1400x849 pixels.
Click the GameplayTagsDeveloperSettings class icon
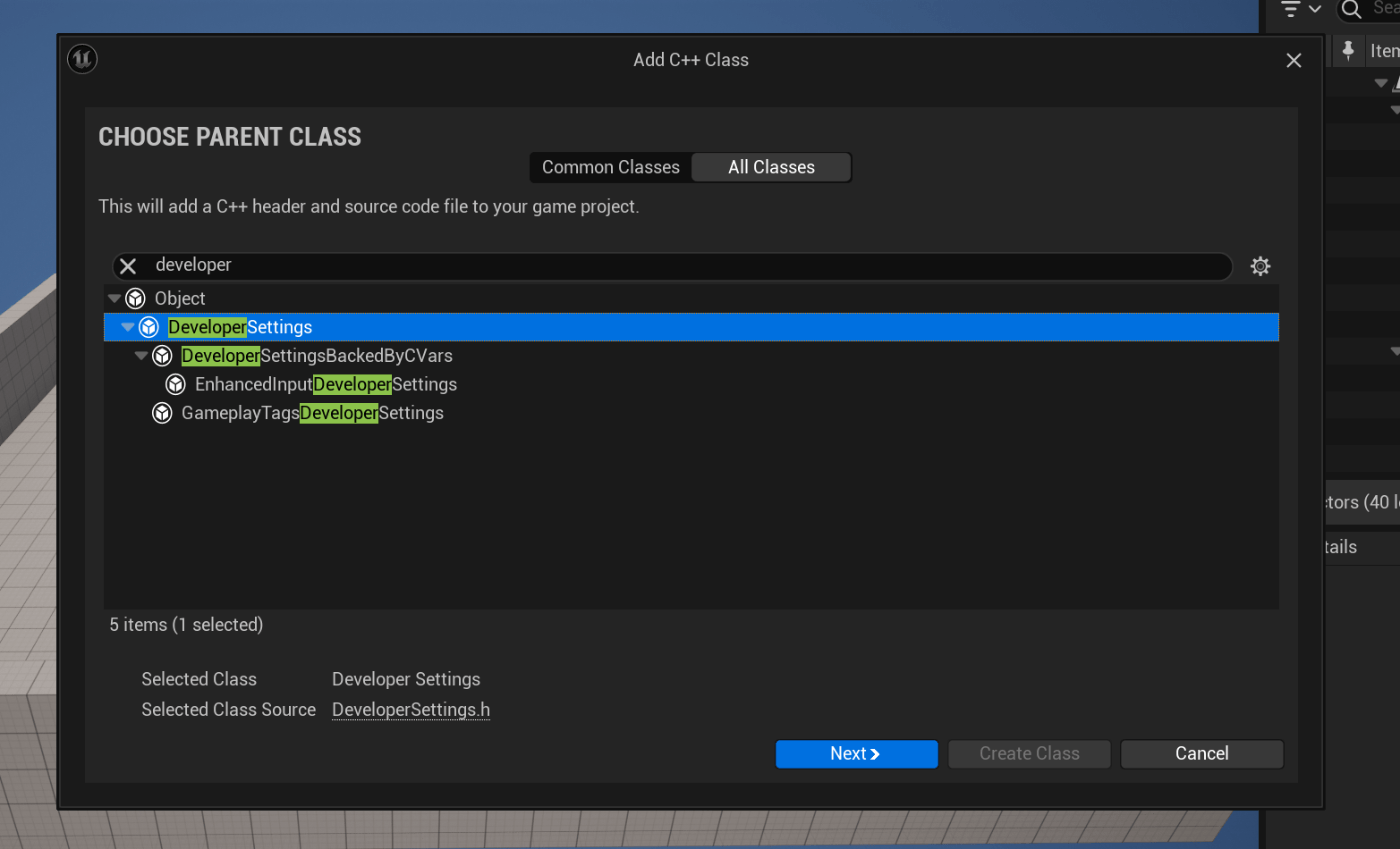click(x=162, y=413)
